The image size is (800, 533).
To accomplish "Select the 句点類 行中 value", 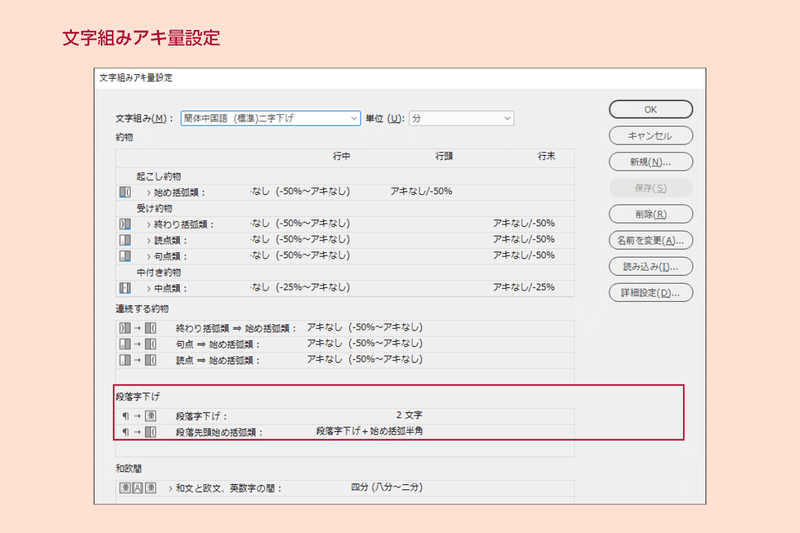I will click(x=300, y=255).
